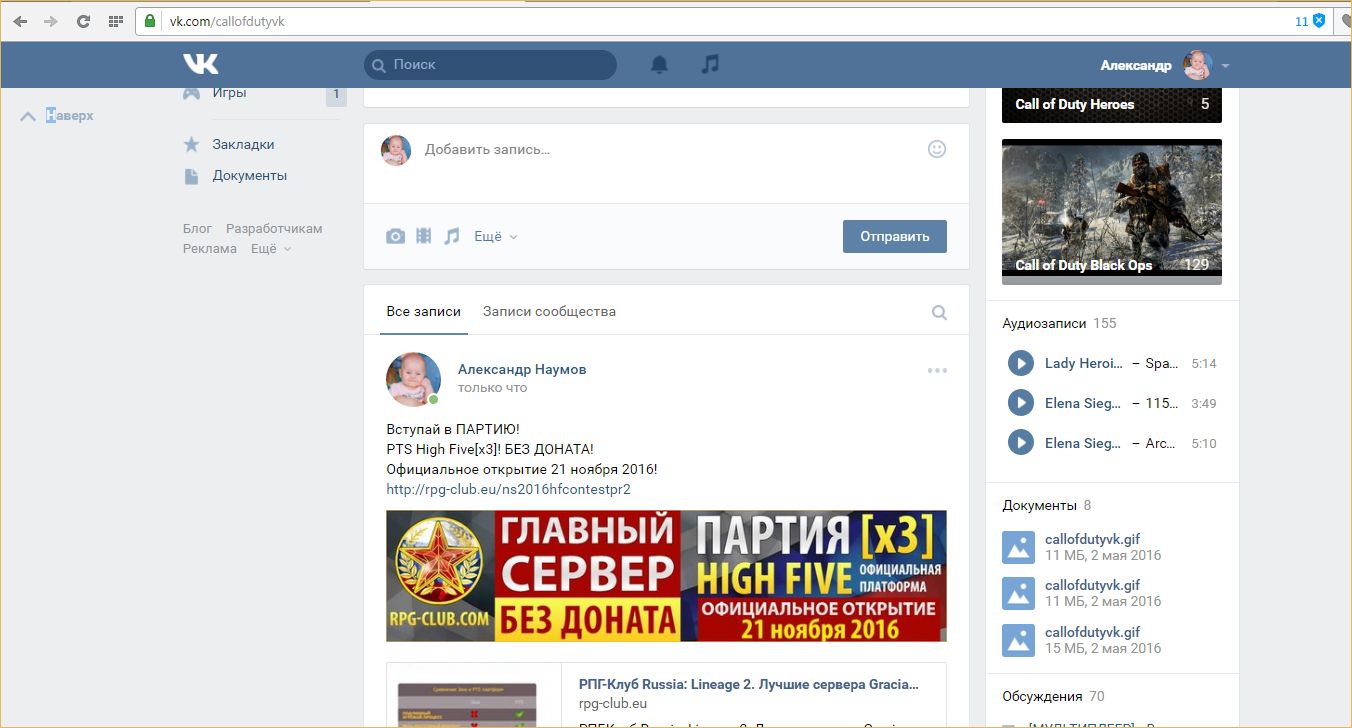Play the 115... Elena Sieg audio track
This screenshot has height=728, width=1352.
pyautogui.click(x=1020, y=403)
